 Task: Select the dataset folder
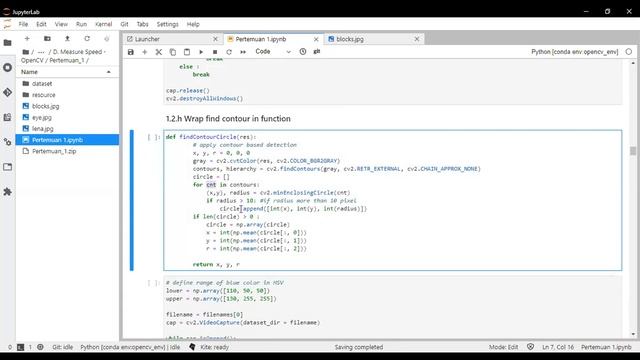[67, 83]
